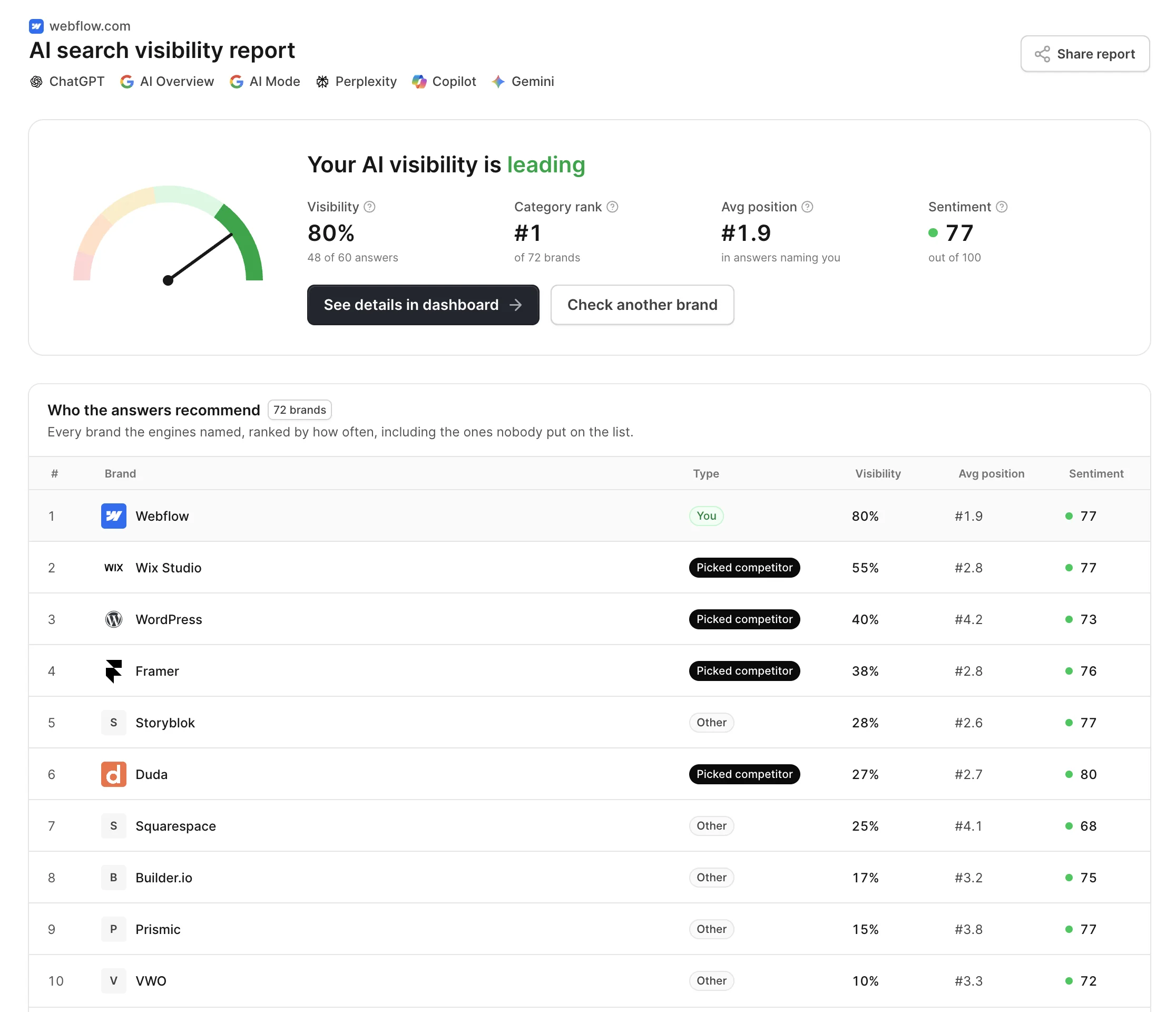This screenshot has height=1012, width=1176.
Task: Click the Wix Studio brand name
Action: (169, 568)
